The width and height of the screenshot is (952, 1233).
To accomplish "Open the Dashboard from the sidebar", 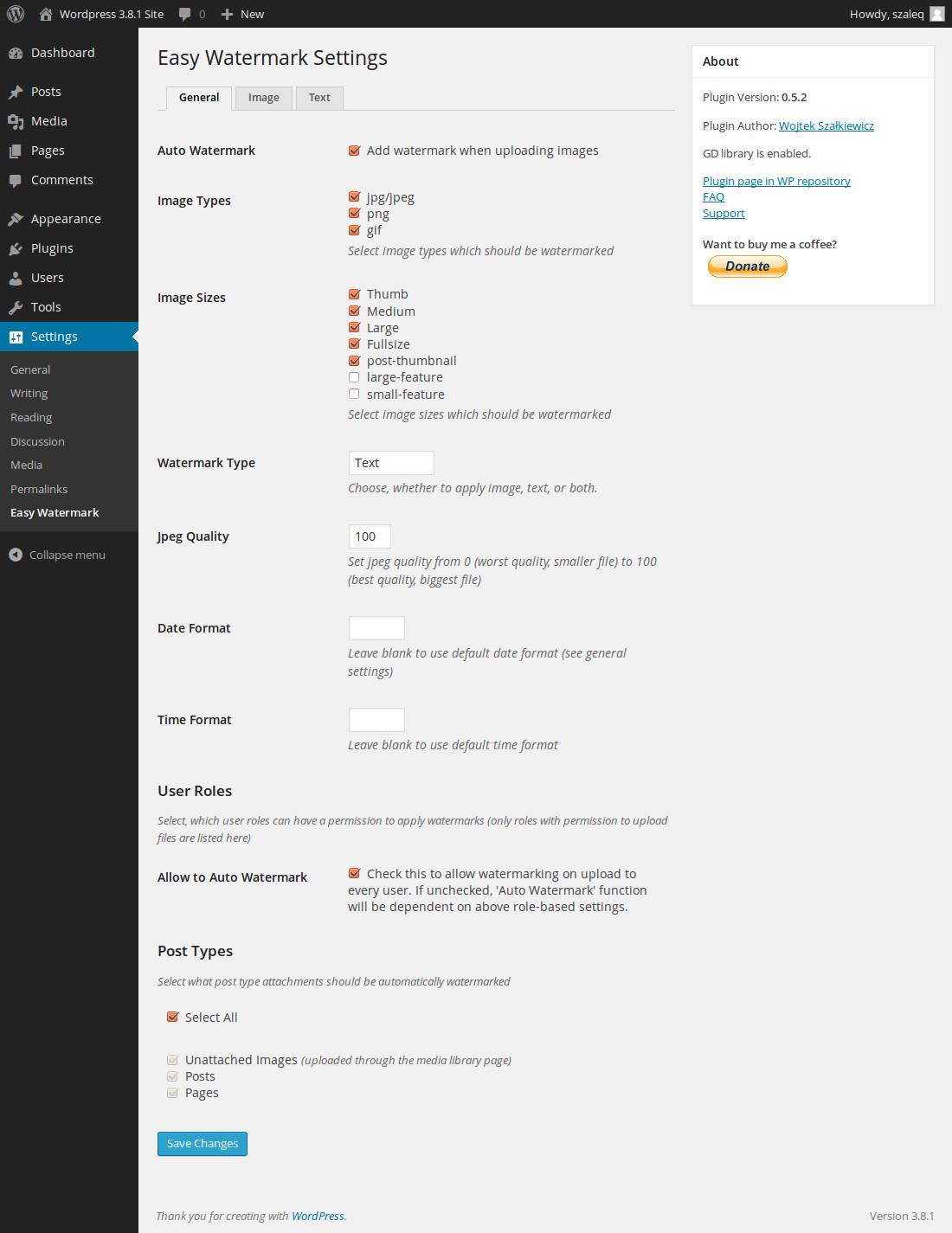I will 16,53.
